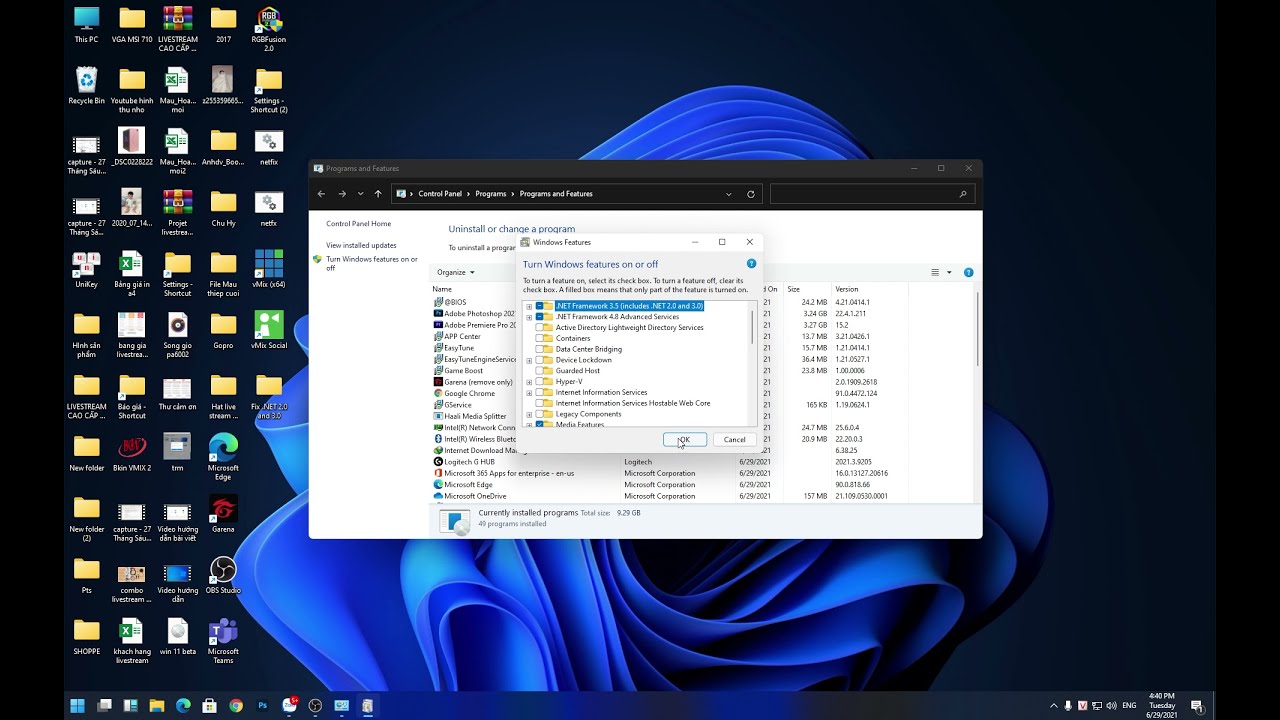Open Control Panel Home link

click(358, 224)
